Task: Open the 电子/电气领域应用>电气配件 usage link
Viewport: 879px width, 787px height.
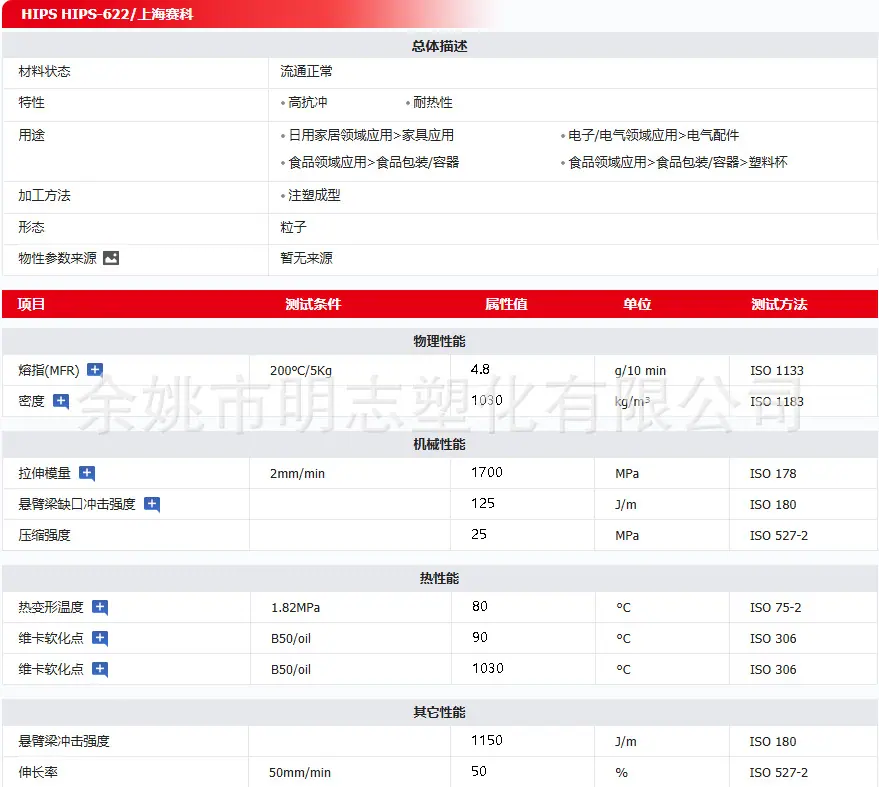Action: pyautogui.click(x=653, y=135)
